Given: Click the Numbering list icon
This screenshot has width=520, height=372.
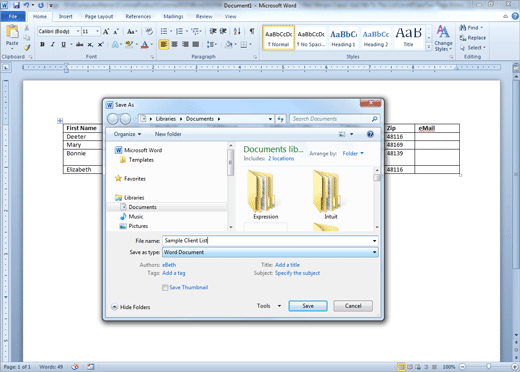Looking at the screenshot, I should (x=179, y=31).
